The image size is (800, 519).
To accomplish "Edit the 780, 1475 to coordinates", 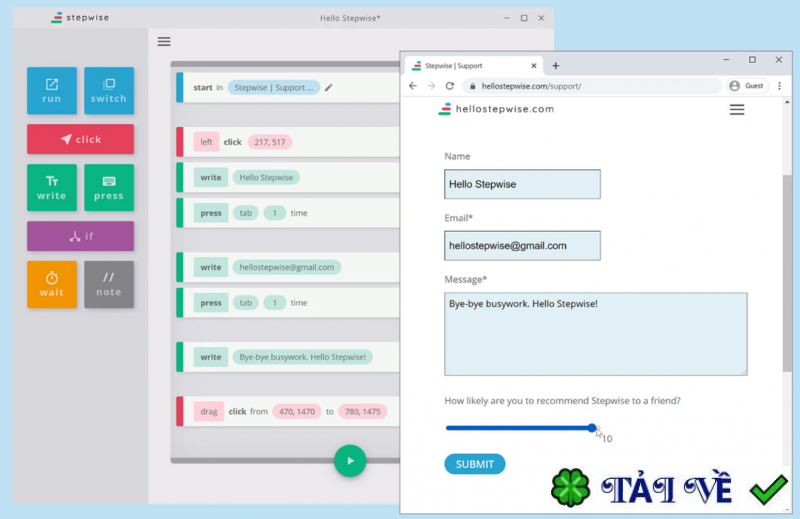I will point(363,411).
